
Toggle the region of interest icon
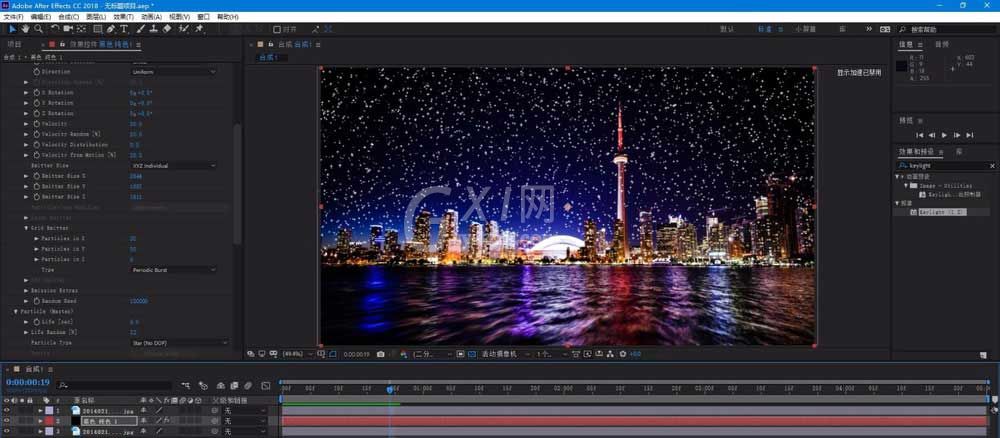pyautogui.click(x=460, y=354)
